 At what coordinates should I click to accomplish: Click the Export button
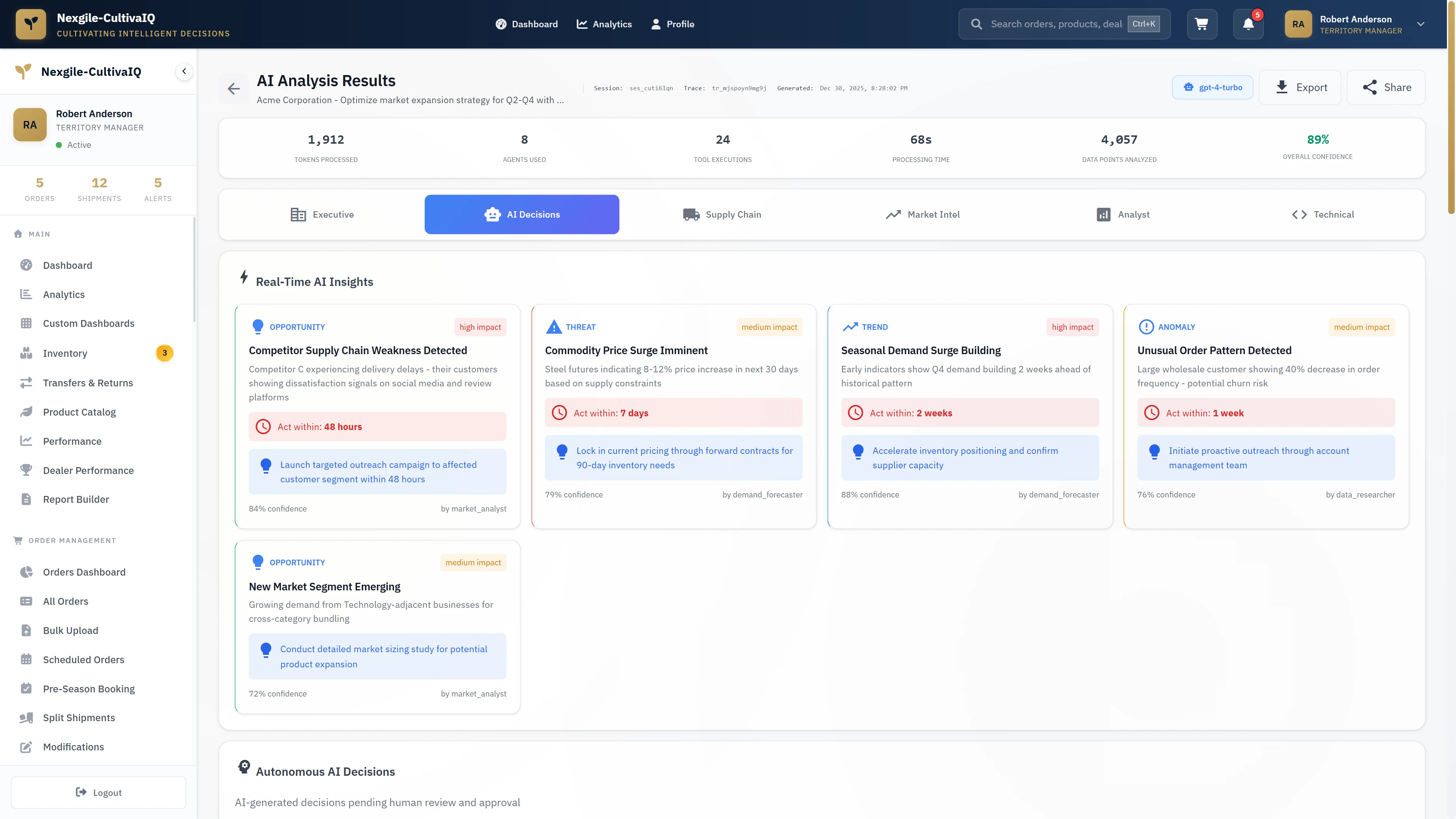point(1300,87)
